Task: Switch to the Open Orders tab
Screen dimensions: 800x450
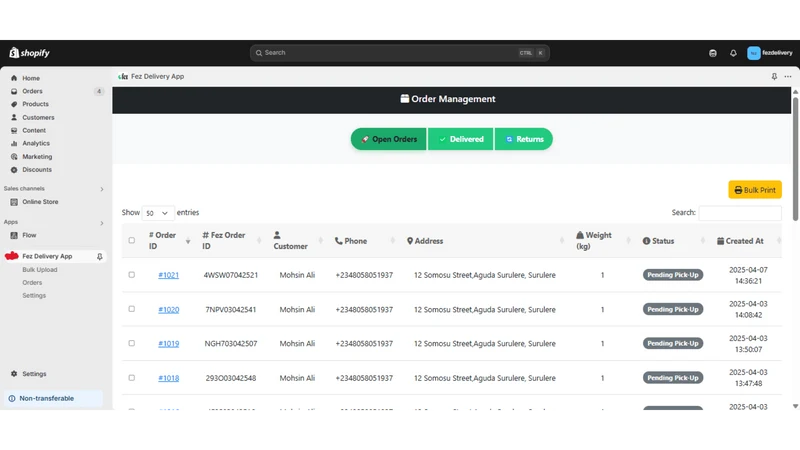Action: (388, 139)
